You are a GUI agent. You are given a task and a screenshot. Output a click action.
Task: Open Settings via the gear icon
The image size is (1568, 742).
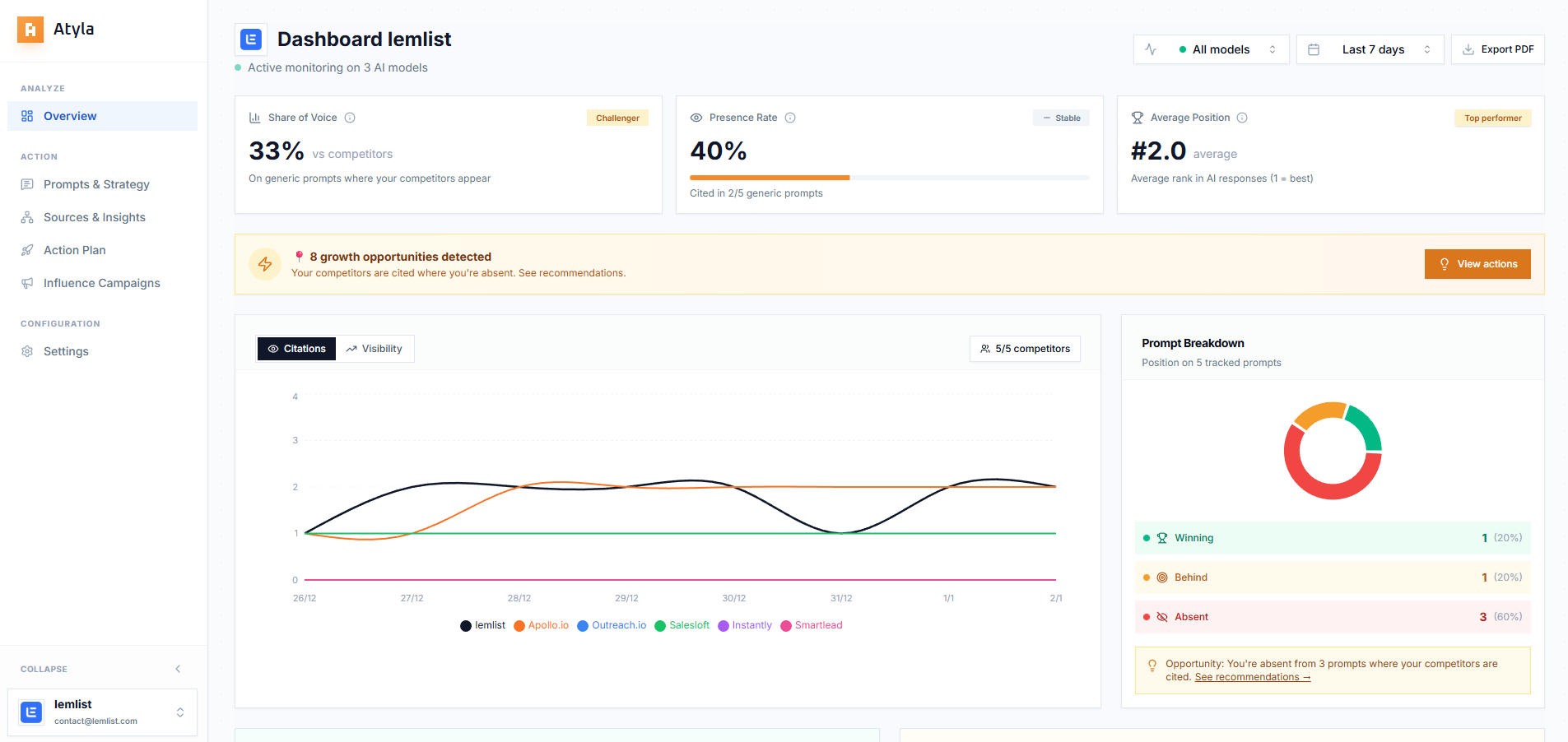coord(27,351)
